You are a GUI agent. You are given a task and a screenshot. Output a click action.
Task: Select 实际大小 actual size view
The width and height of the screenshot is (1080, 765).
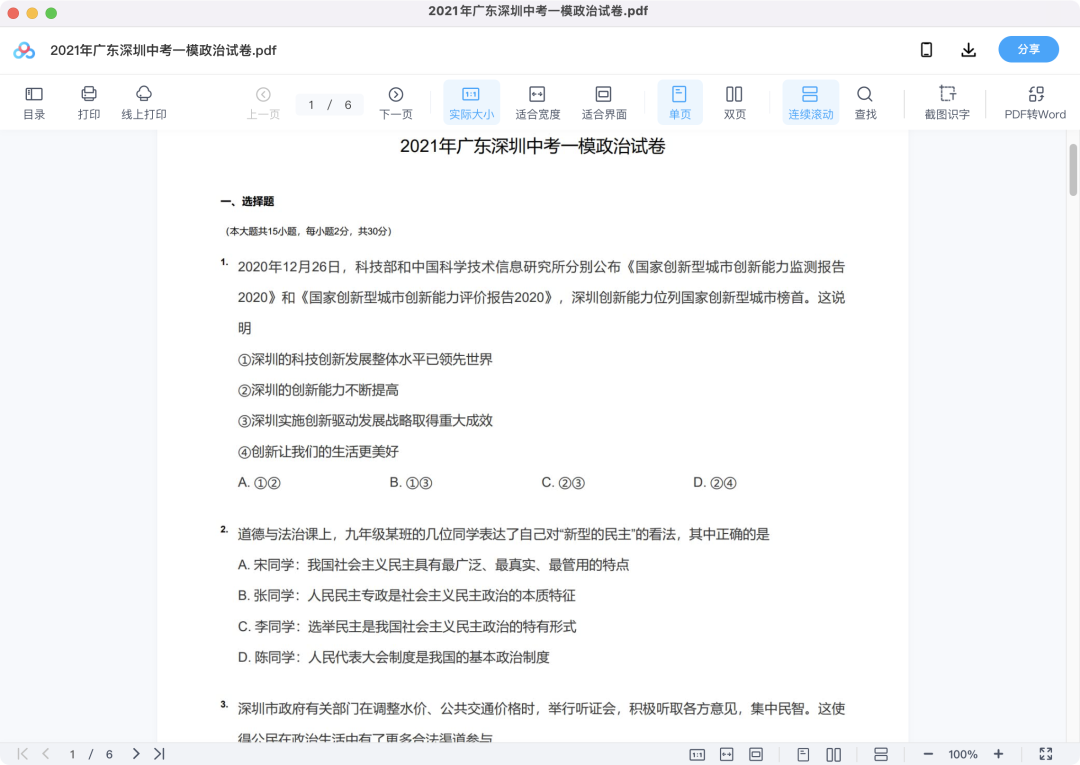471,103
